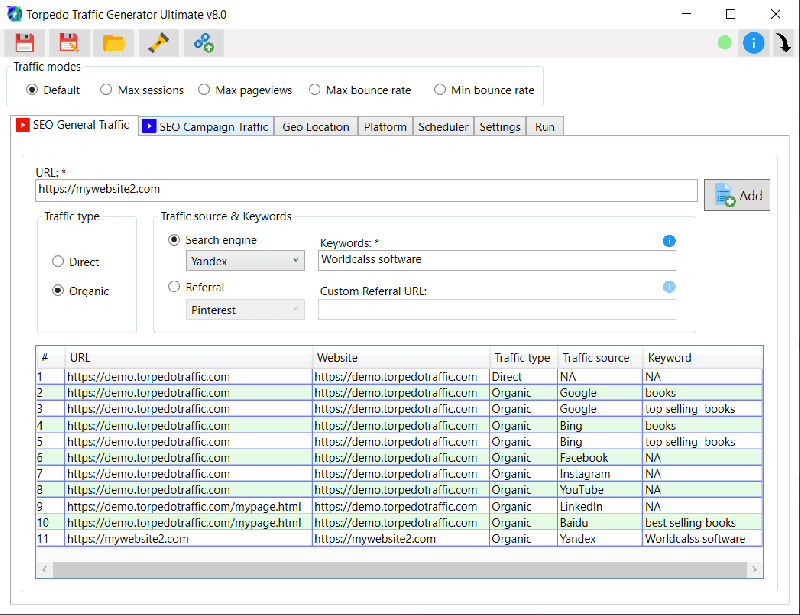Enable the Referral traffic source option
This screenshot has height=615, width=800.
pyautogui.click(x=175, y=287)
